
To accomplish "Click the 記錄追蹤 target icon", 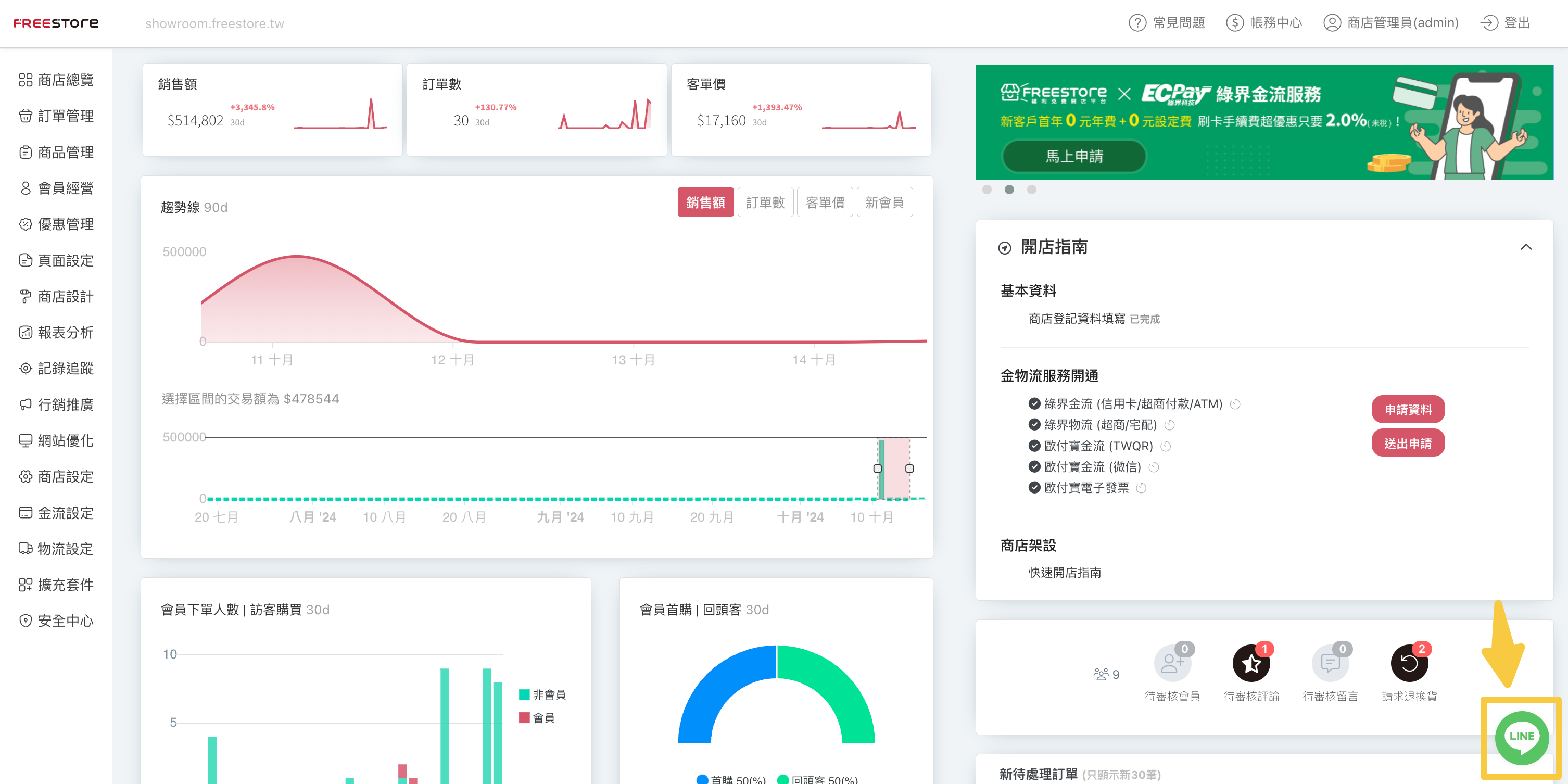I will point(26,368).
